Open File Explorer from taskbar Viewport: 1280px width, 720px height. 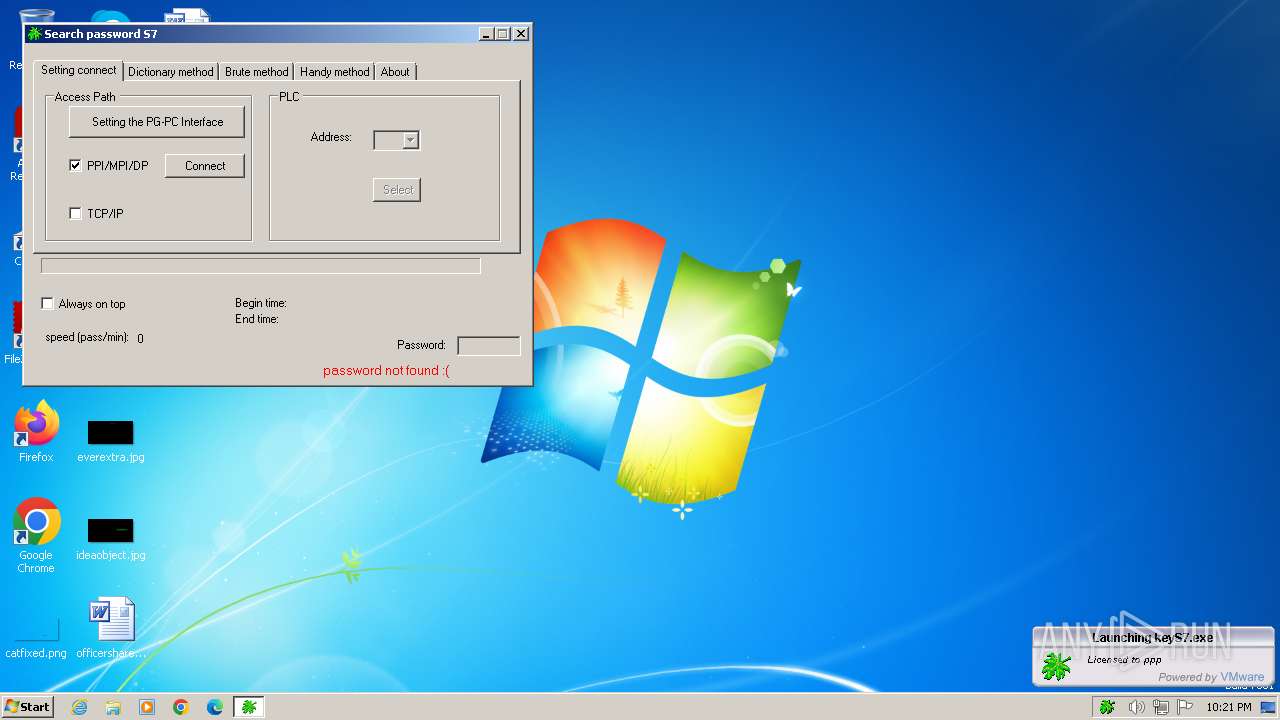click(x=113, y=707)
